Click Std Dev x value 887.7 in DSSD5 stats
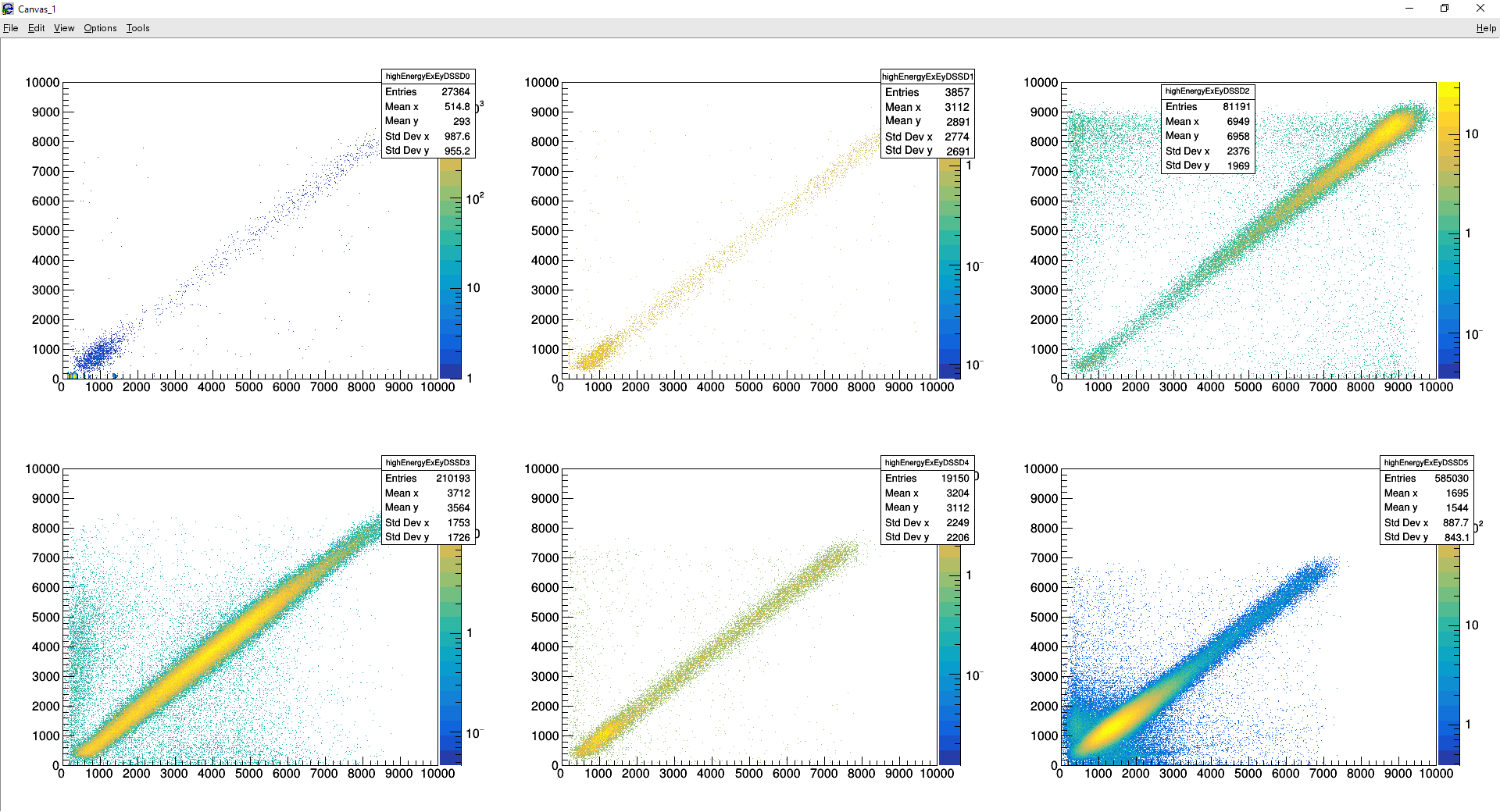The image size is (1500, 812). tap(1456, 523)
